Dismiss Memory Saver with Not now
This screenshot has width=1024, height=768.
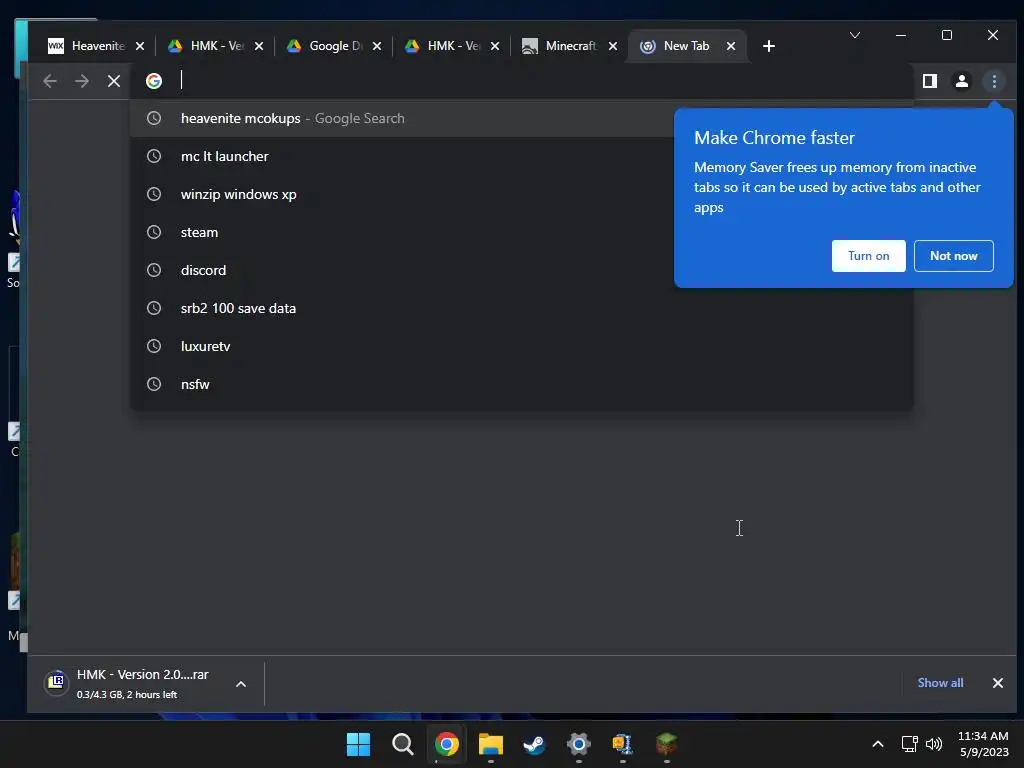[953, 256]
